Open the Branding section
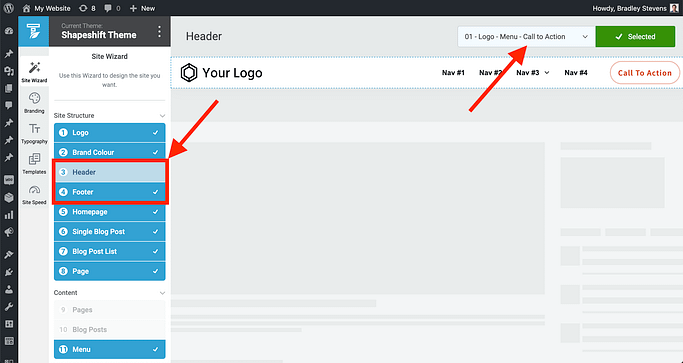This screenshot has height=363, width=683. coord(34,102)
